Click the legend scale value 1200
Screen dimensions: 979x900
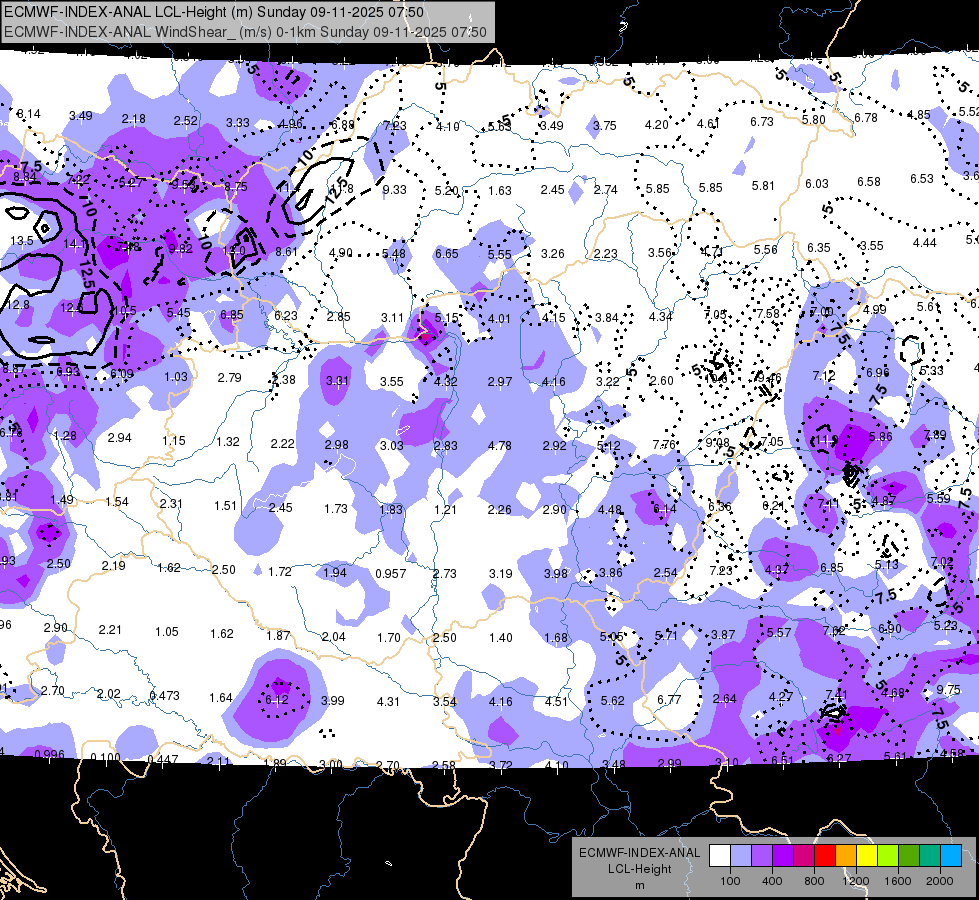click(x=855, y=881)
